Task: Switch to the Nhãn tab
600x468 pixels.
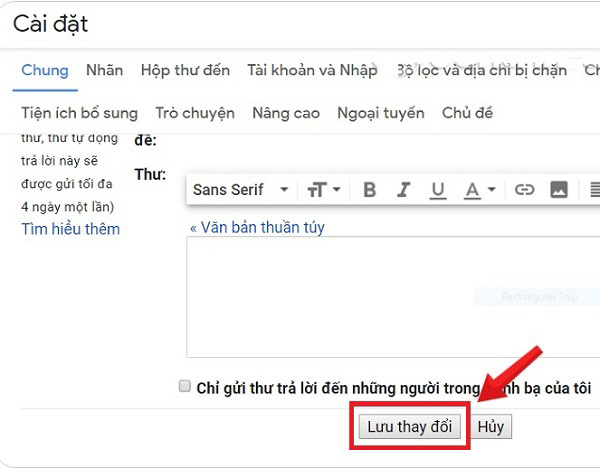Action: point(104,70)
